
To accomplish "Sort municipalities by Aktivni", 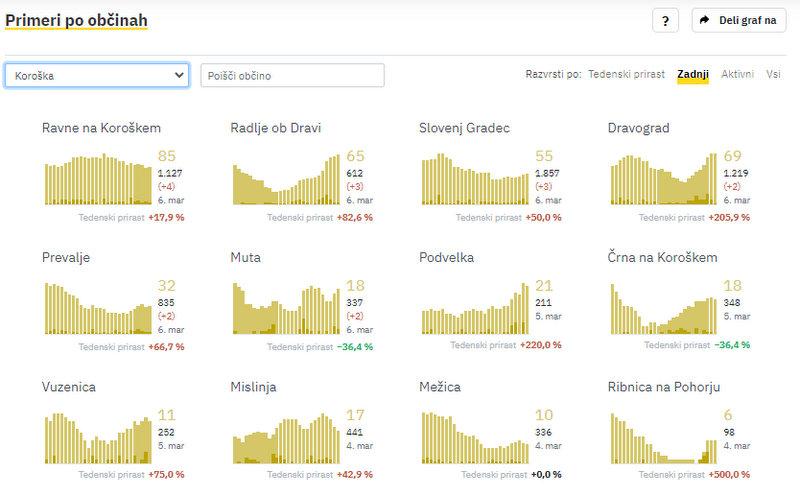I will point(737,75).
